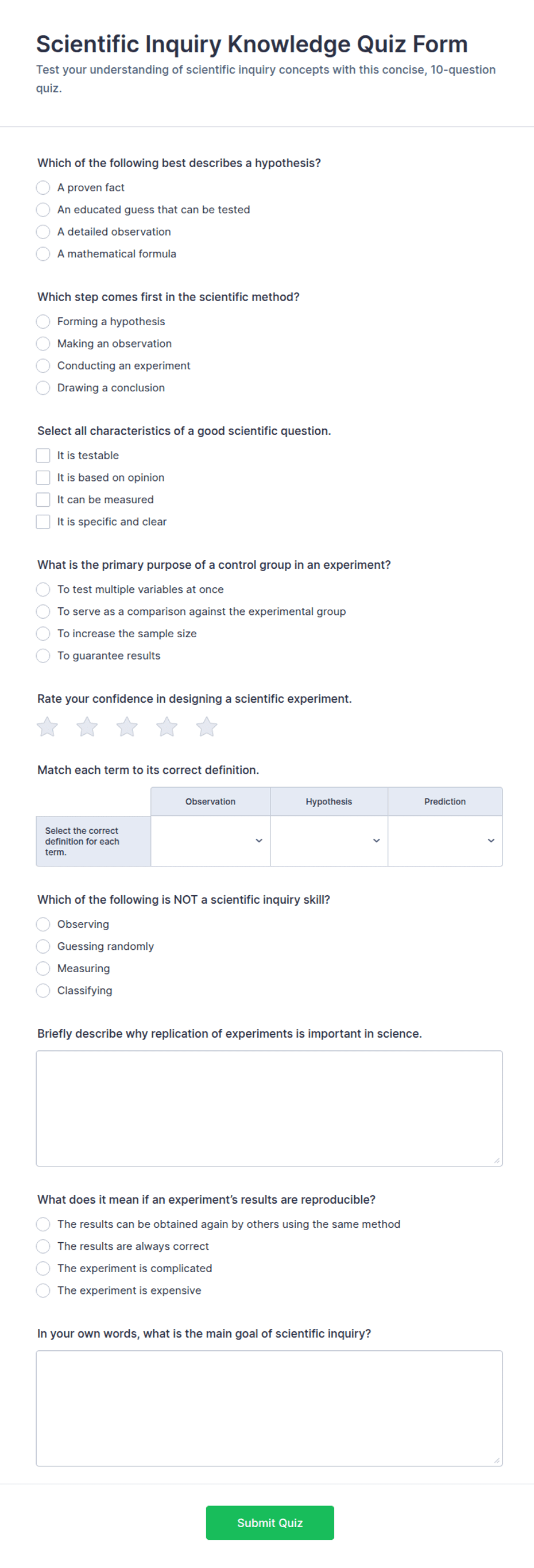Select the second star rating

pos(87,727)
